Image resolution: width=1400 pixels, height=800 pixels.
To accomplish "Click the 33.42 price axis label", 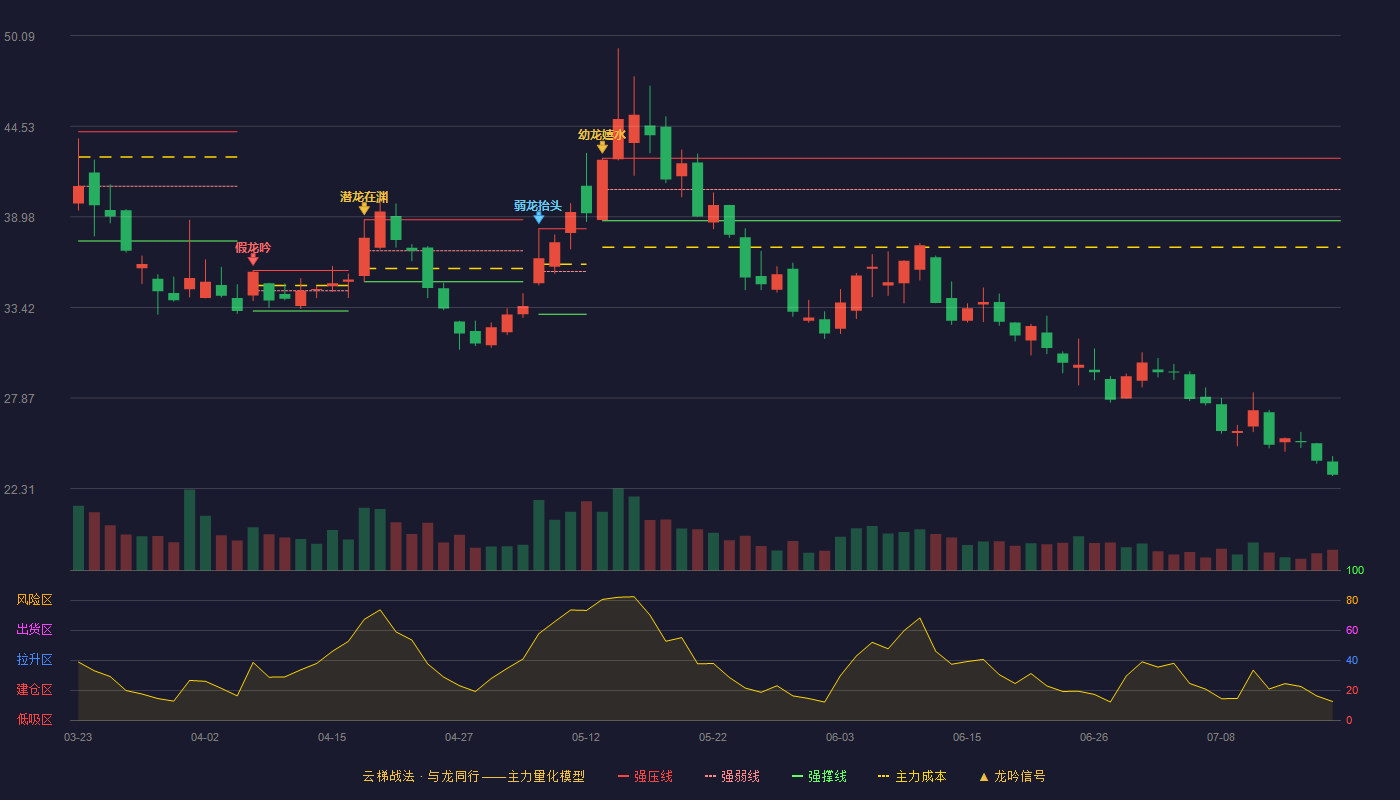I will [x=20, y=308].
